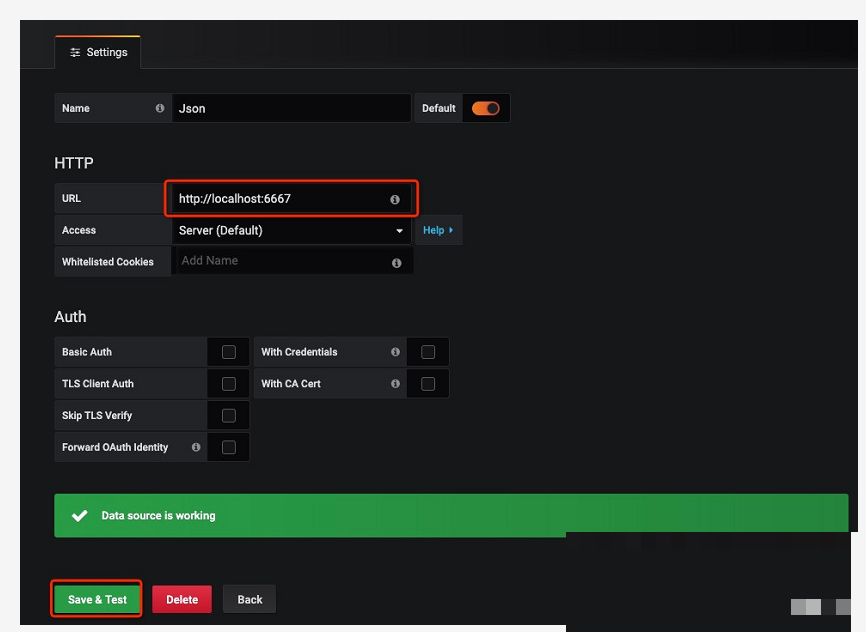Image resolution: width=866 pixels, height=632 pixels.
Task: Click the info icon inside the URL field
Action: pos(394,199)
